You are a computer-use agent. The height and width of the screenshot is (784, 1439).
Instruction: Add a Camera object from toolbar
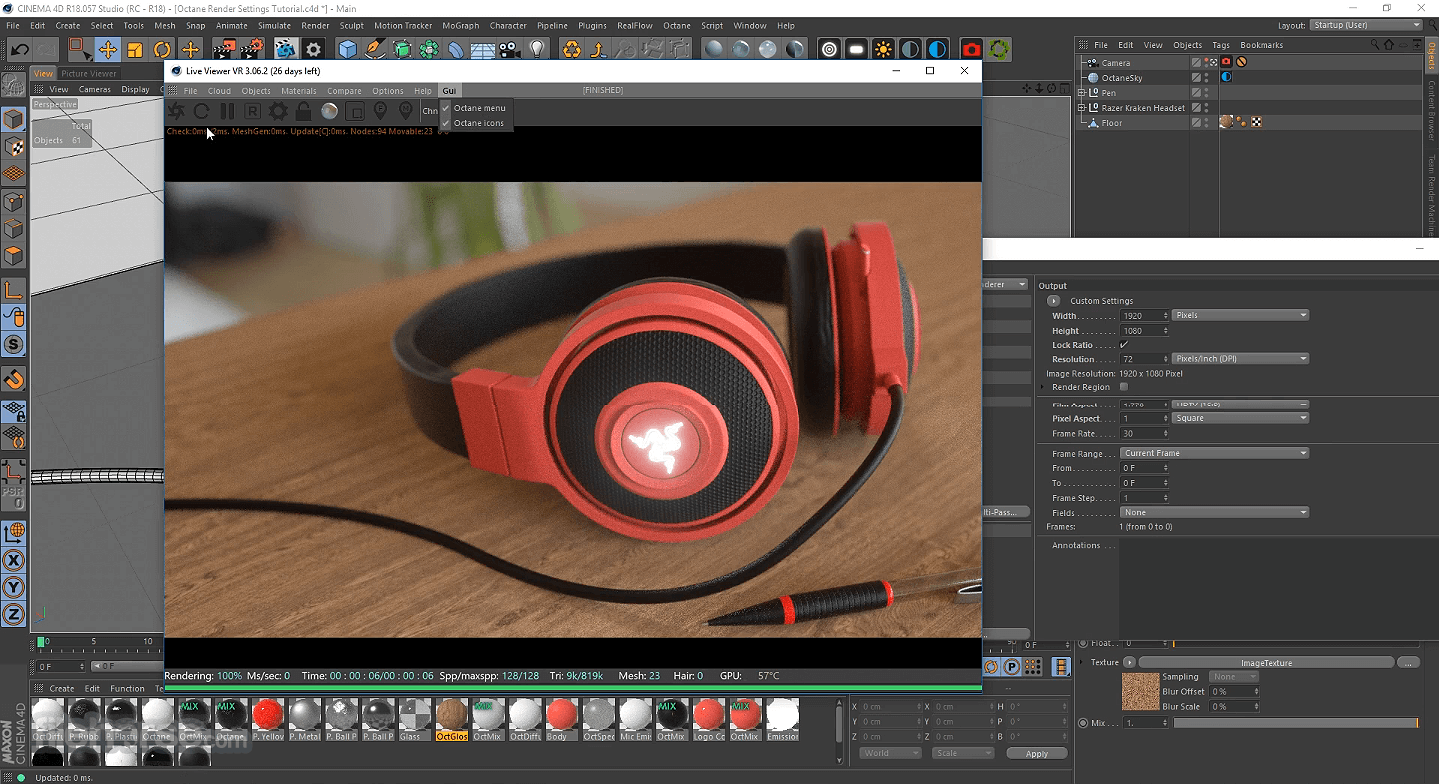[x=510, y=49]
